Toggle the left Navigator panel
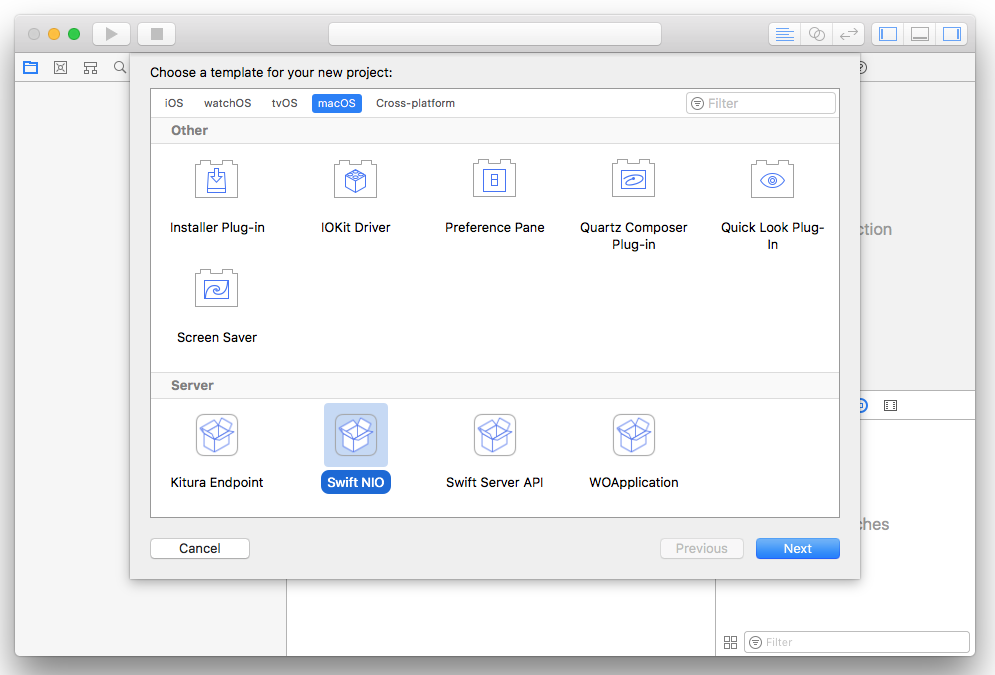The width and height of the screenshot is (995, 675). coord(888,34)
